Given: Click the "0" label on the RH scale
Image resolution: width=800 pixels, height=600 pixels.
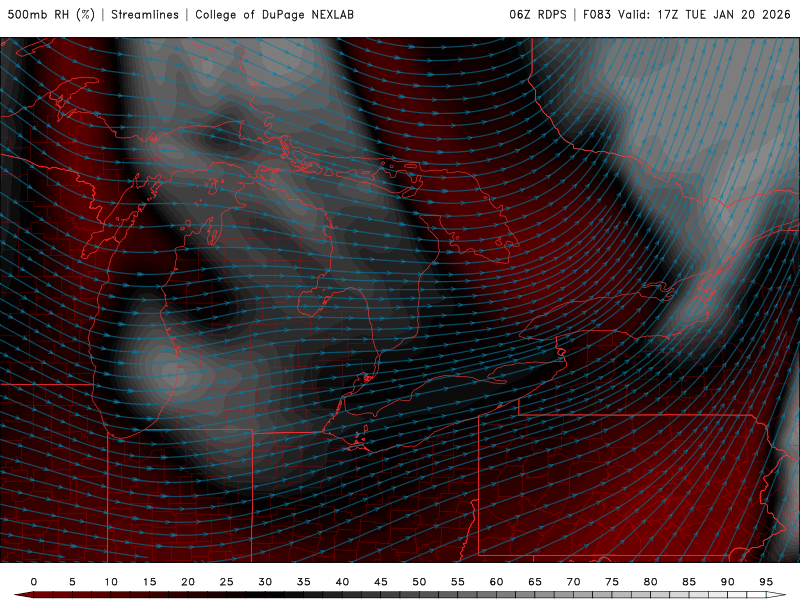Looking at the screenshot, I should (x=34, y=582).
